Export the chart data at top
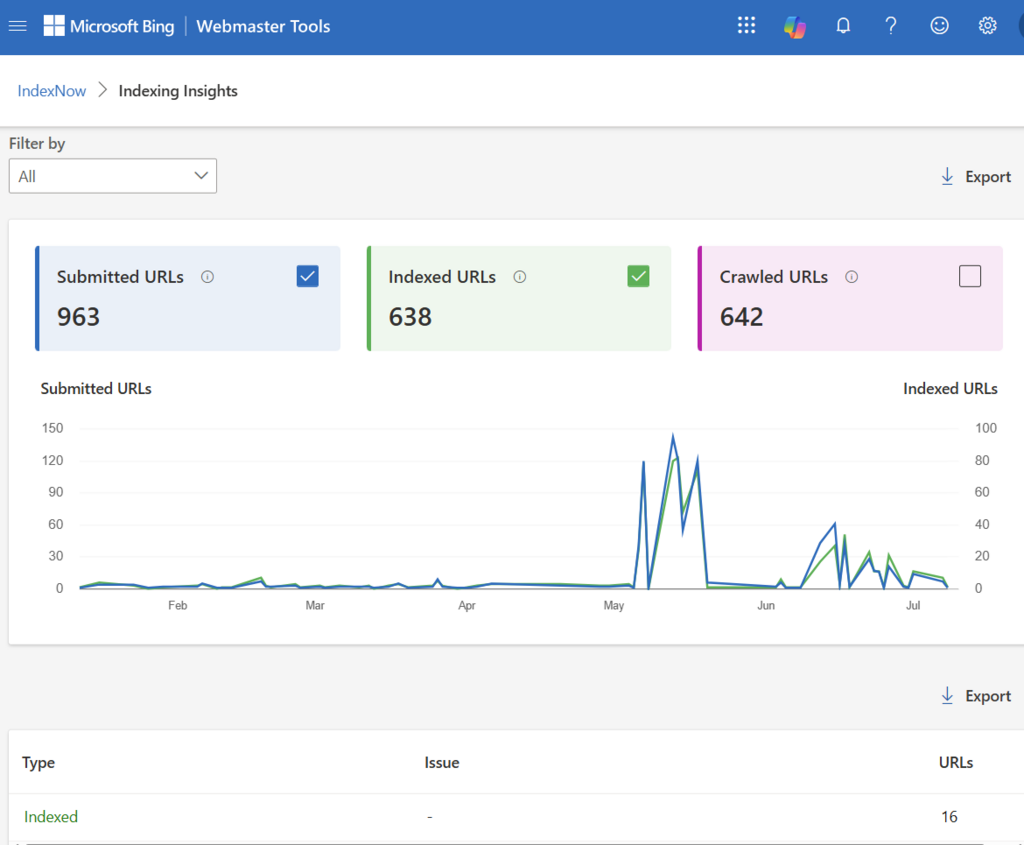This screenshot has width=1024, height=845. click(x=976, y=176)
